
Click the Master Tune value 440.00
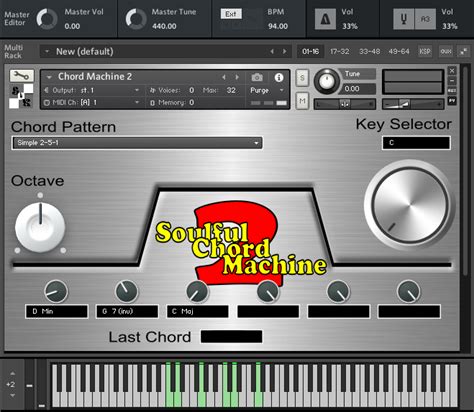164,26
